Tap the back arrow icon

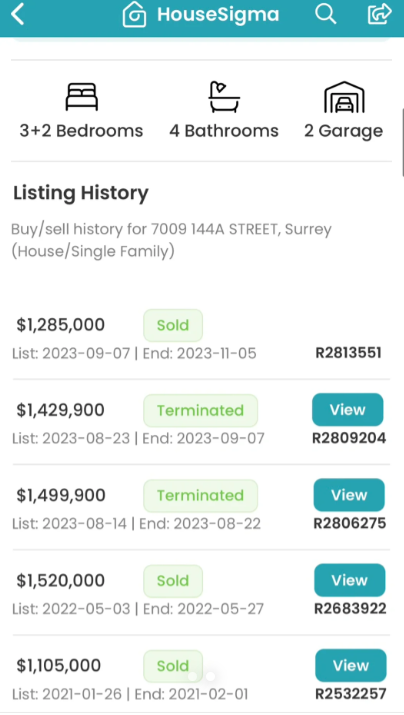pyautogui.click(x=17, y=14)
